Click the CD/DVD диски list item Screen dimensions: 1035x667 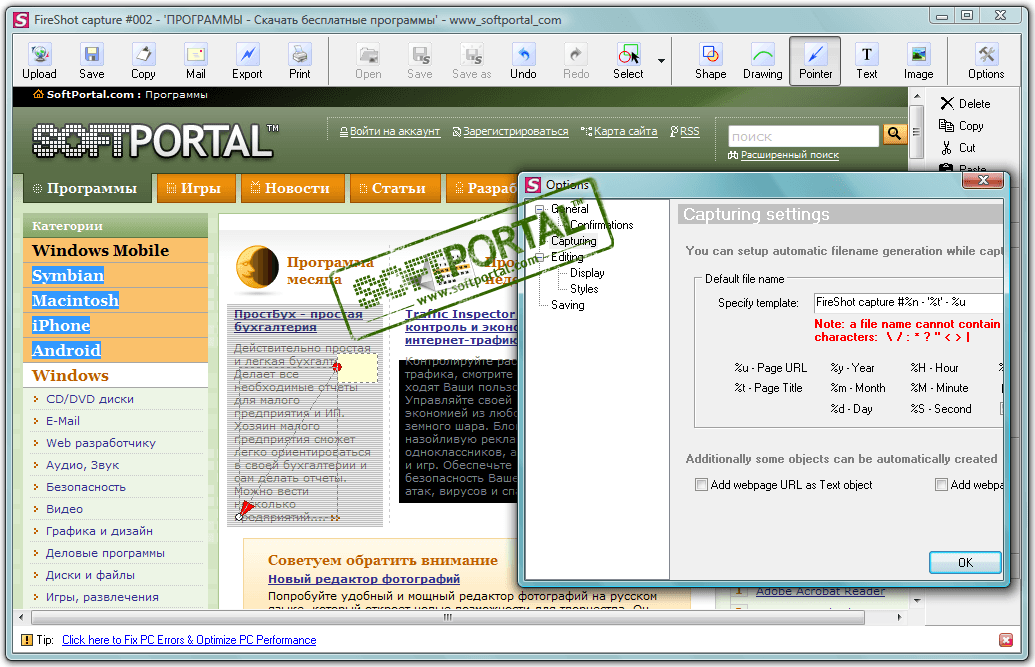tap(90, 399)
